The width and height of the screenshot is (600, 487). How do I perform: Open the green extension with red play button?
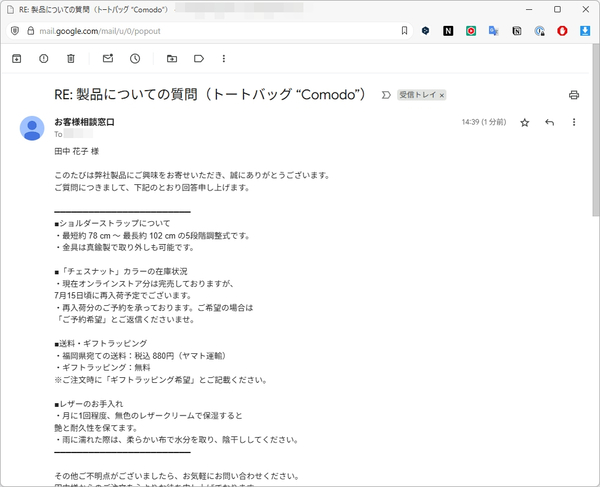coord(471,31)
